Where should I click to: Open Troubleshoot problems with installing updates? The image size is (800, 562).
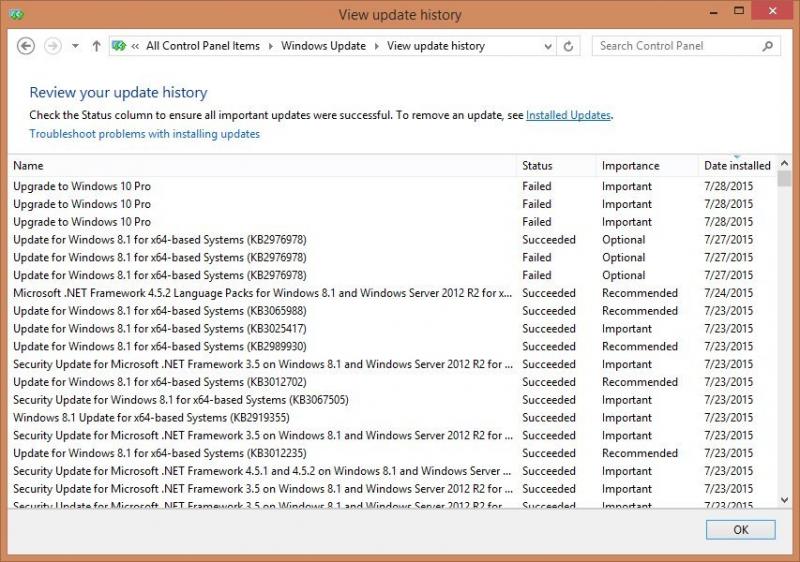click(144, 134)
